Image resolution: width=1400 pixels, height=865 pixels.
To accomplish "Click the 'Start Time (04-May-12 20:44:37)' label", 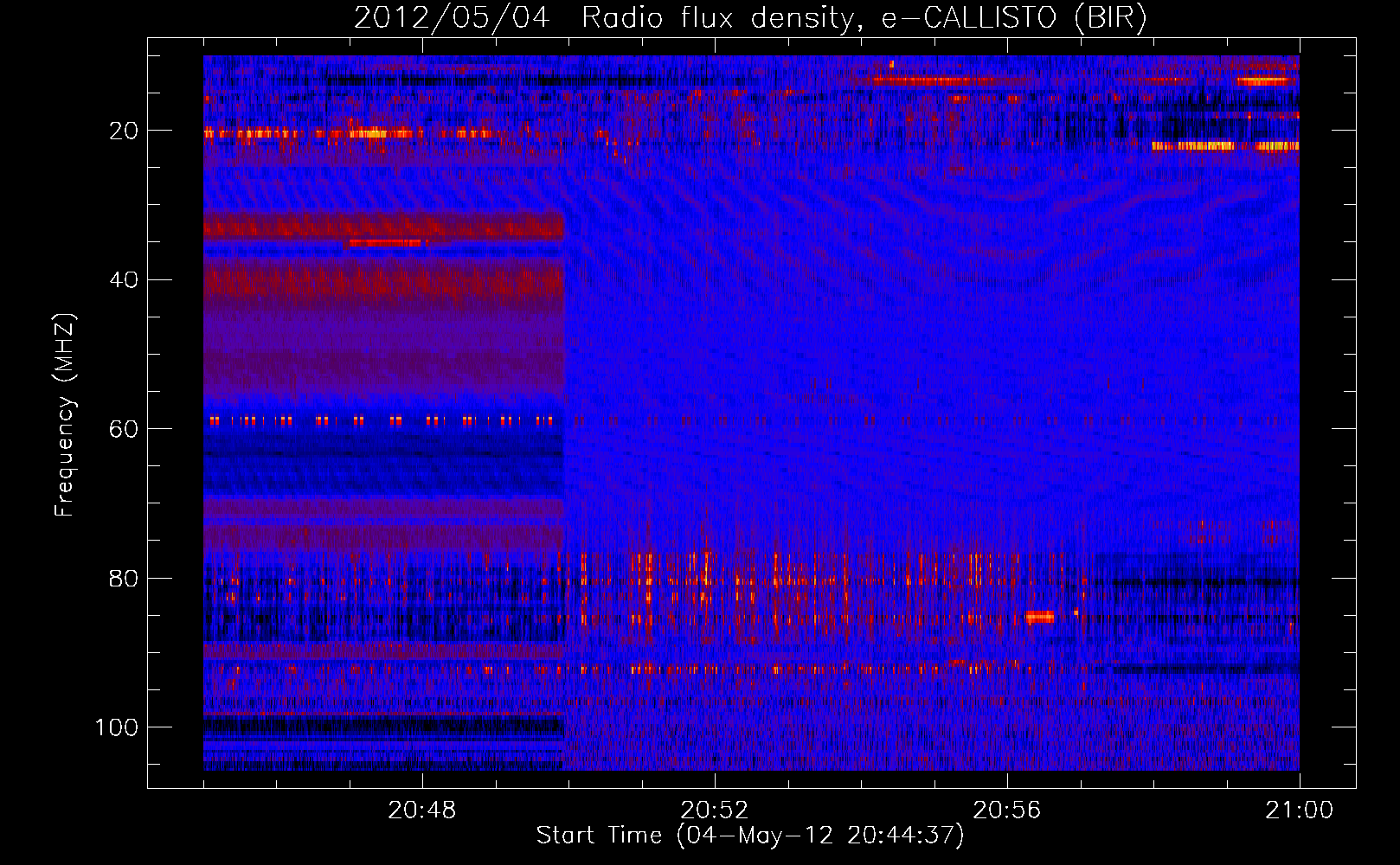I will point(750,836).
